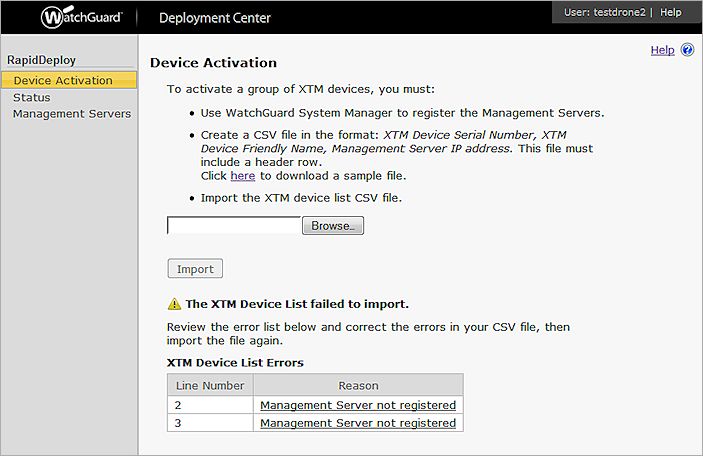Click the Device Activation page heading
Screen dimensions: 703x456
(213, 63)
